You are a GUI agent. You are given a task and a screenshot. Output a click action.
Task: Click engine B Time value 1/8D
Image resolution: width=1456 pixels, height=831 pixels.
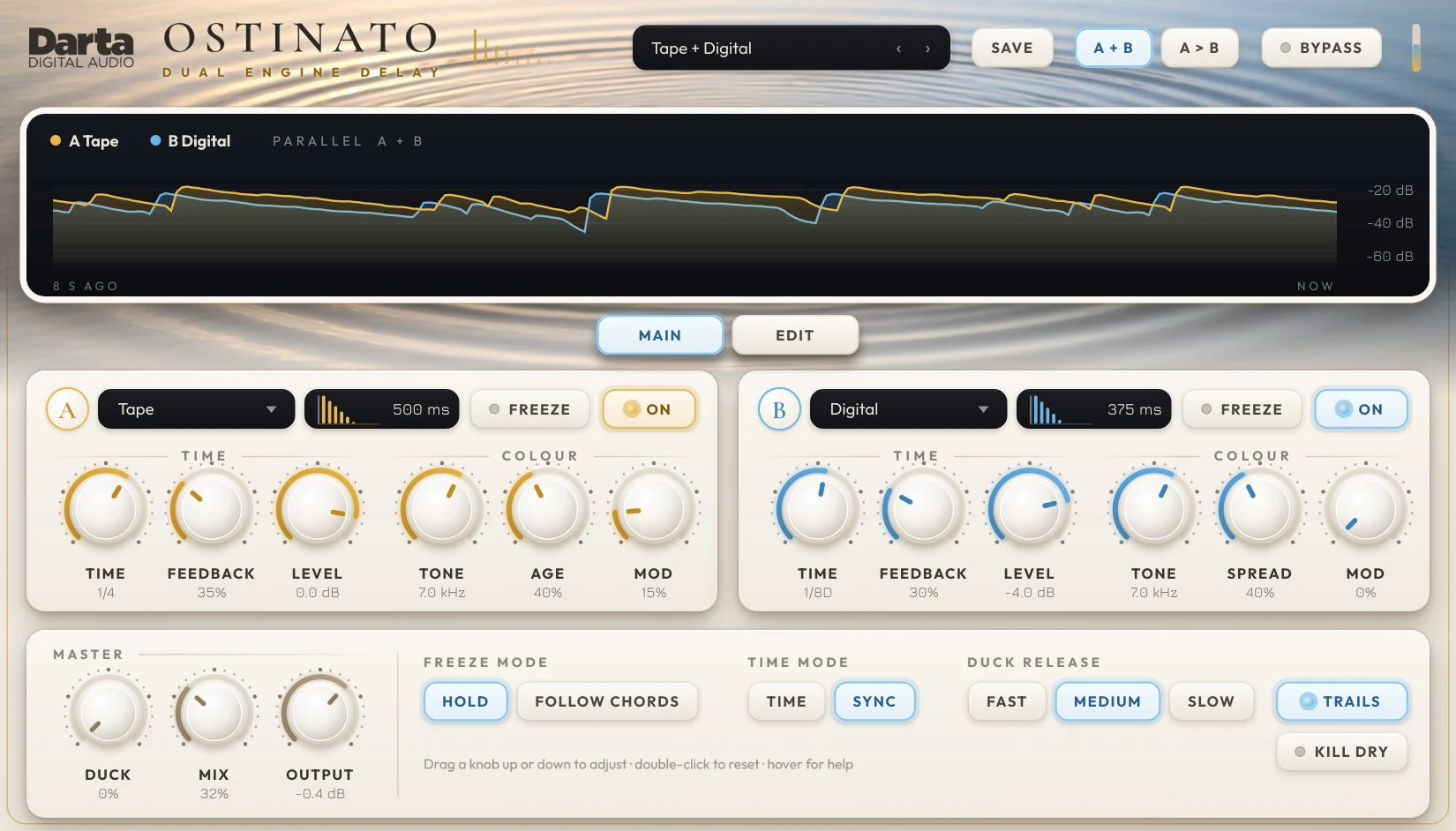click(x=818, y=593)
